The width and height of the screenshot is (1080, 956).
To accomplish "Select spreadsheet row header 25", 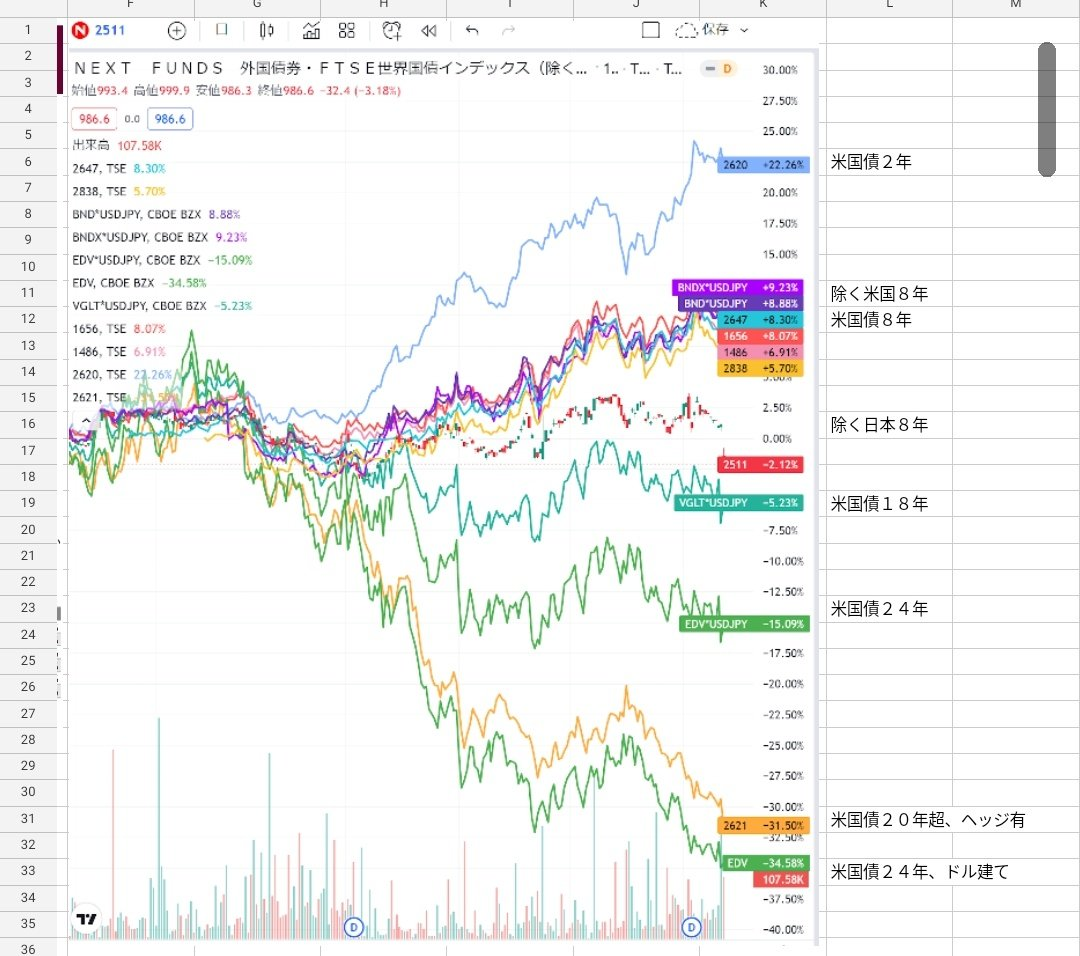I will [28, 661].
